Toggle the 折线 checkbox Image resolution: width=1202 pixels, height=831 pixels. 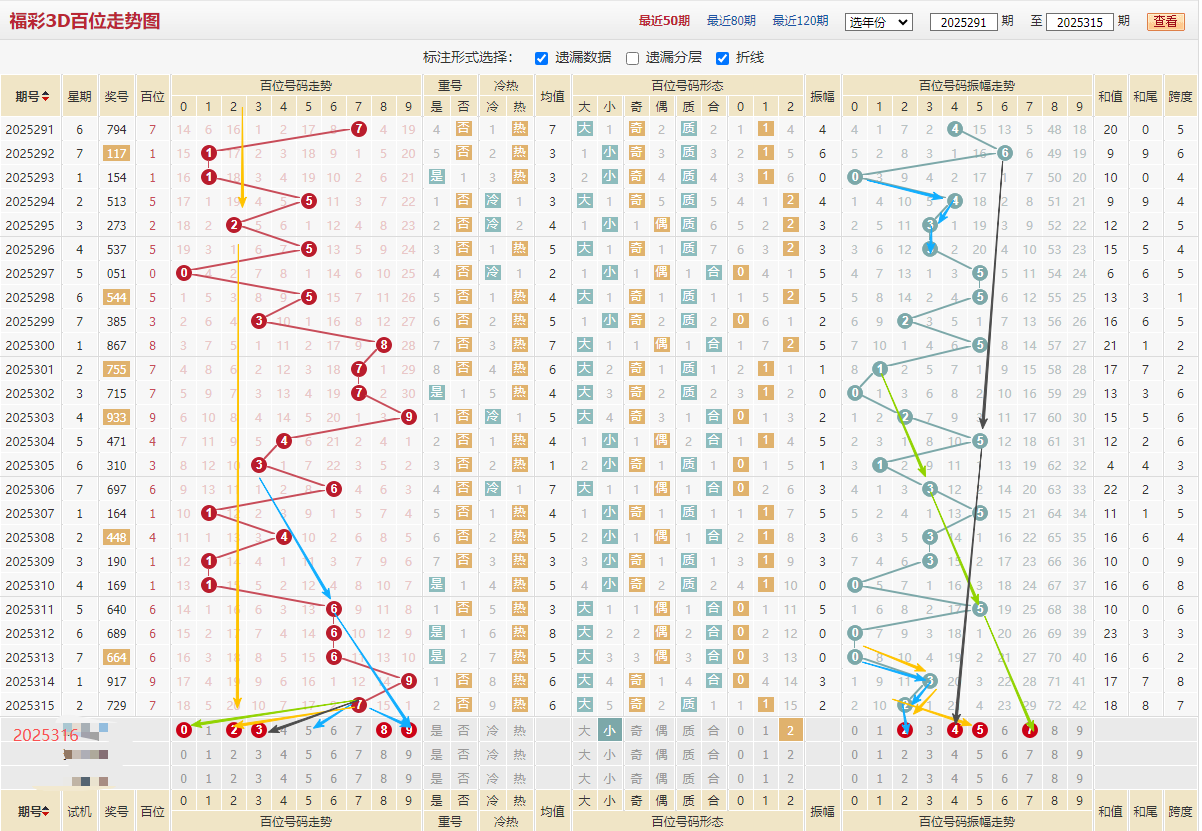[722, 58]
